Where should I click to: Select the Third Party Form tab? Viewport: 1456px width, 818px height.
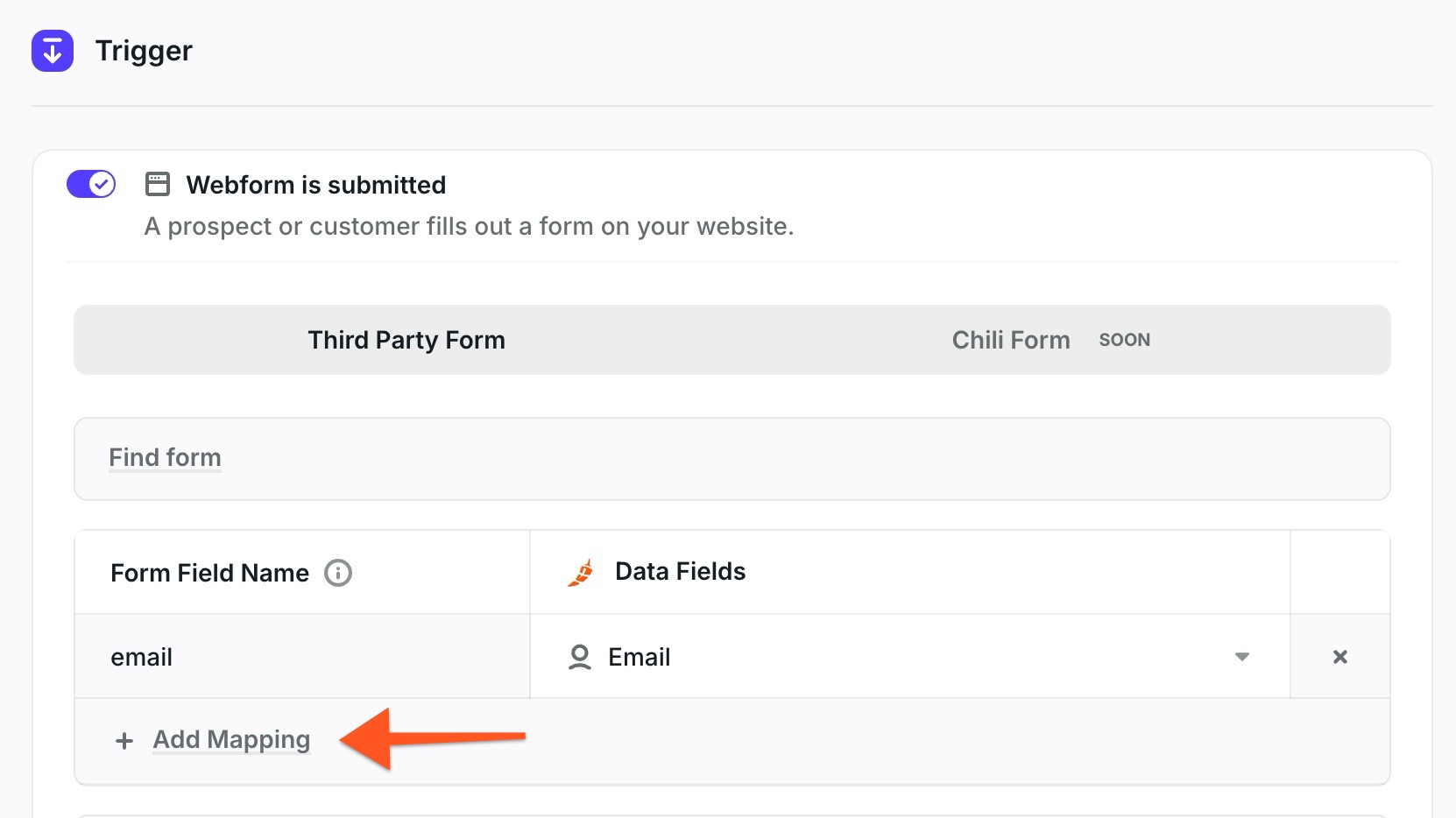click(406, 340)
